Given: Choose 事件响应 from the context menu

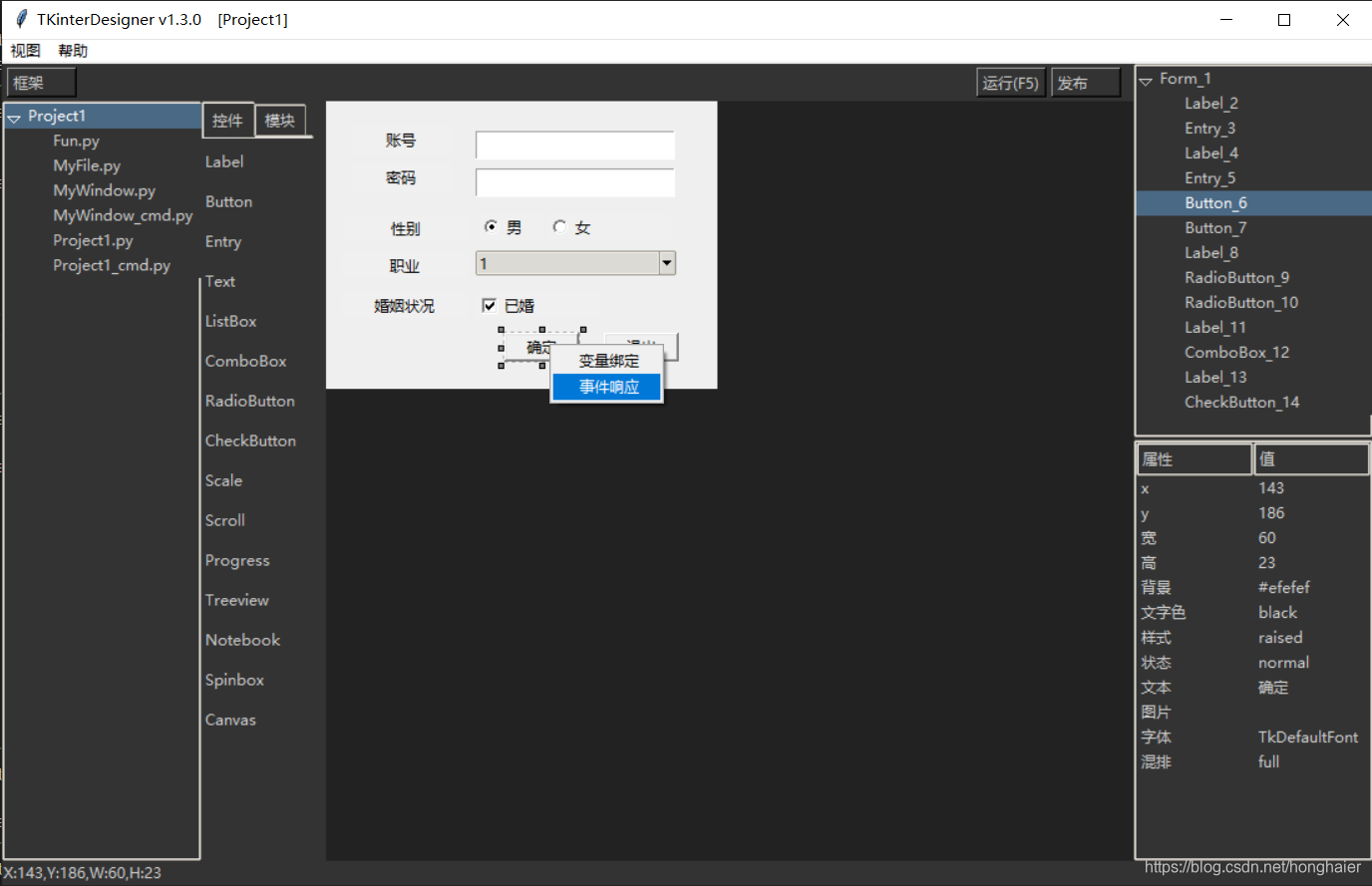Looking at the screenshot, I should (x=608, y=387).
